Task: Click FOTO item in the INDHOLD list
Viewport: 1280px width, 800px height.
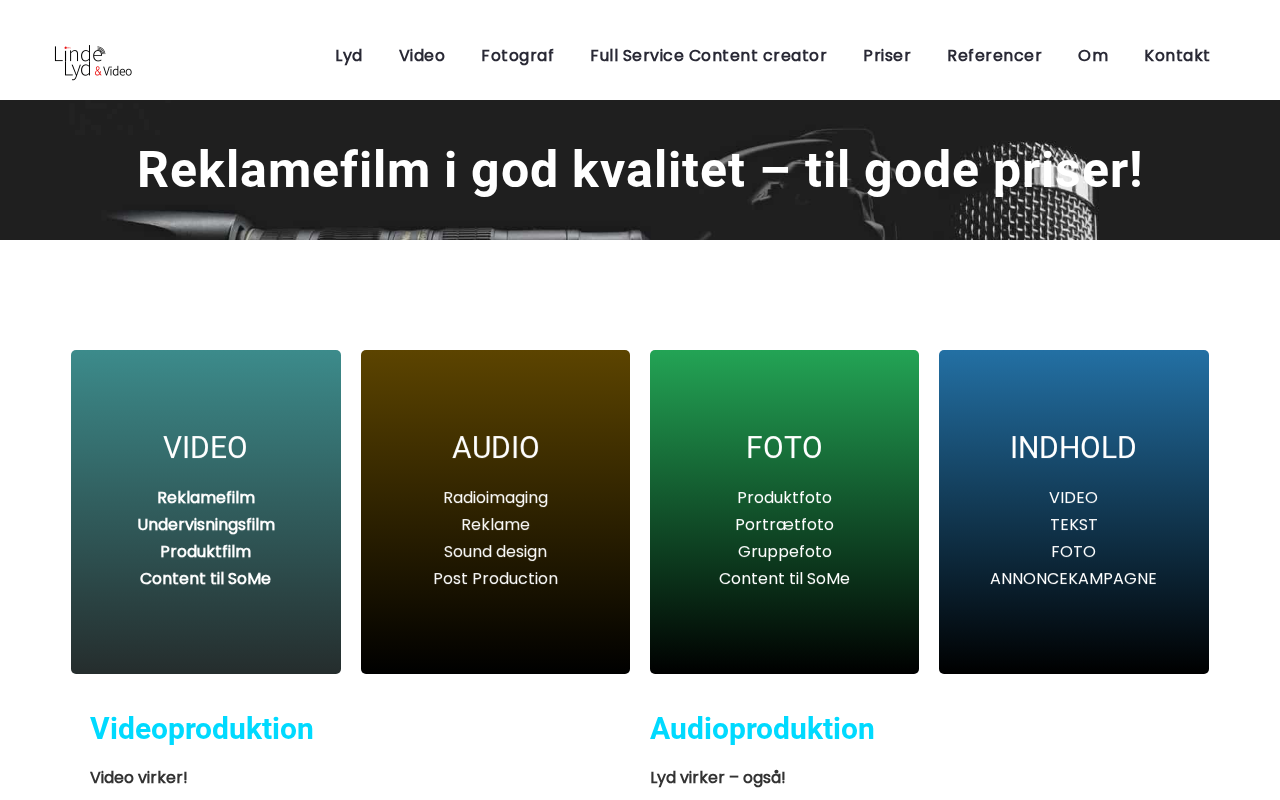Action: pyautogui.click(x=1074, y=552)
